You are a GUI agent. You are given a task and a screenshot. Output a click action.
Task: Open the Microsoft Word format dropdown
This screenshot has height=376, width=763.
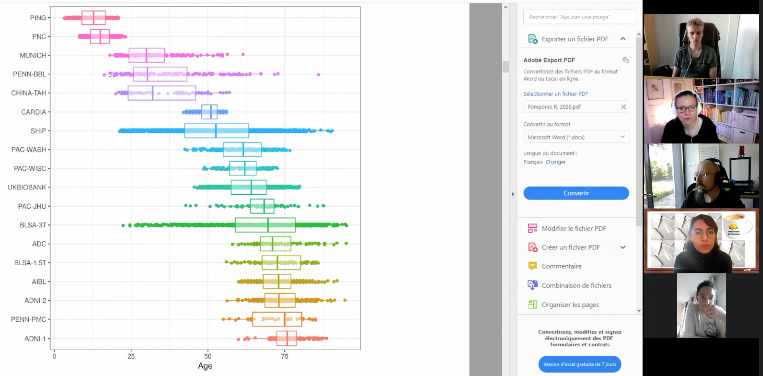pyautogui.click(x=576, y=137)
